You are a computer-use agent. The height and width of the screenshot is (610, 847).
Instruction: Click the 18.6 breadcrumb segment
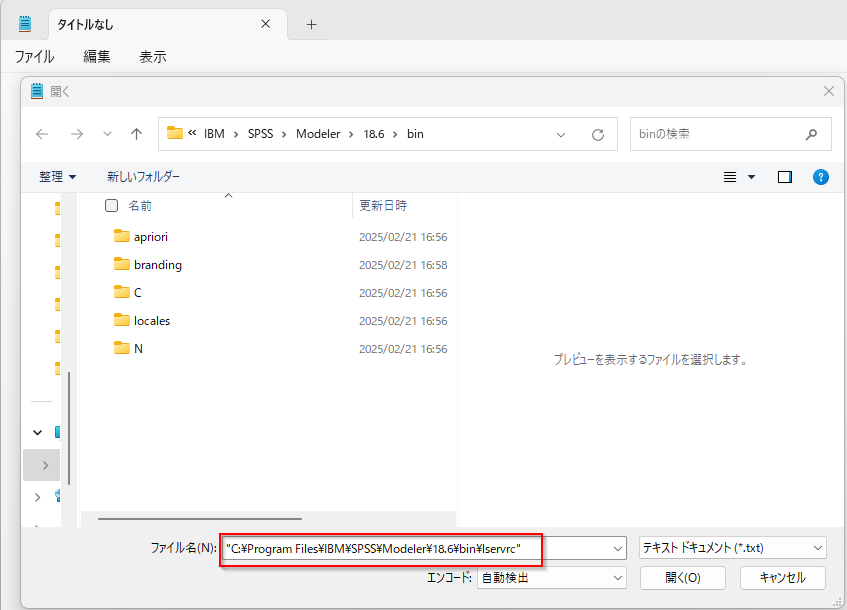(374, 134)
